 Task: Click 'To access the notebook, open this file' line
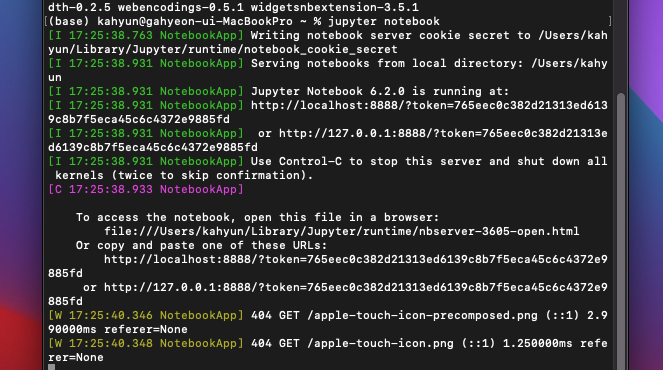[x=258, y=217]
